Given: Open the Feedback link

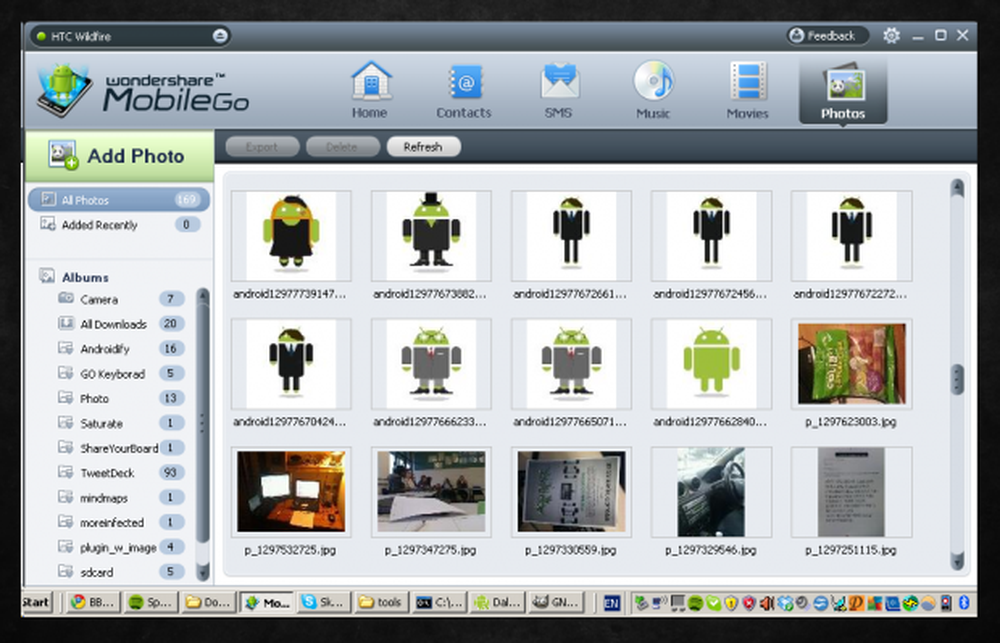Looking at the screenshot, I should 827,36.
